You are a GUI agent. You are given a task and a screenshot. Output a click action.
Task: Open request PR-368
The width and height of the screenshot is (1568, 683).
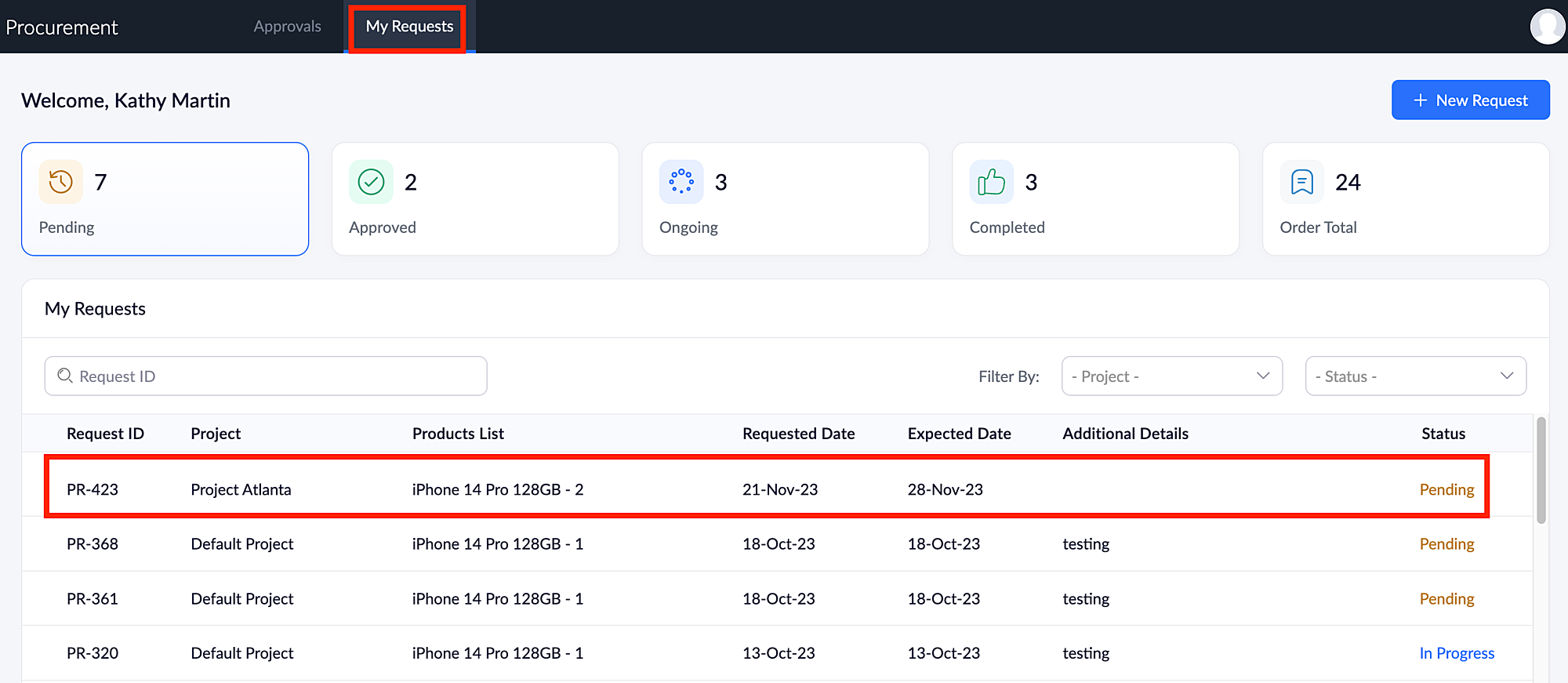tap(93, 543)
